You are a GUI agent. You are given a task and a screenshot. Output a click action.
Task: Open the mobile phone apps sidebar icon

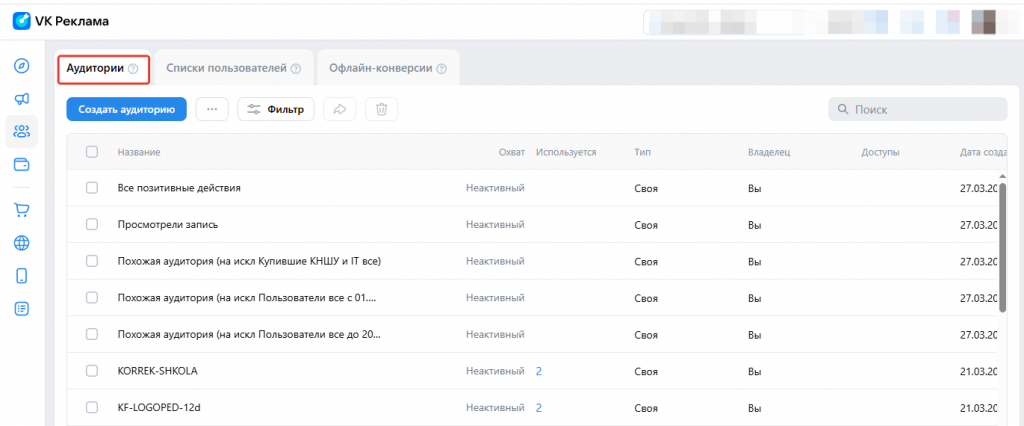click(22, 276)
